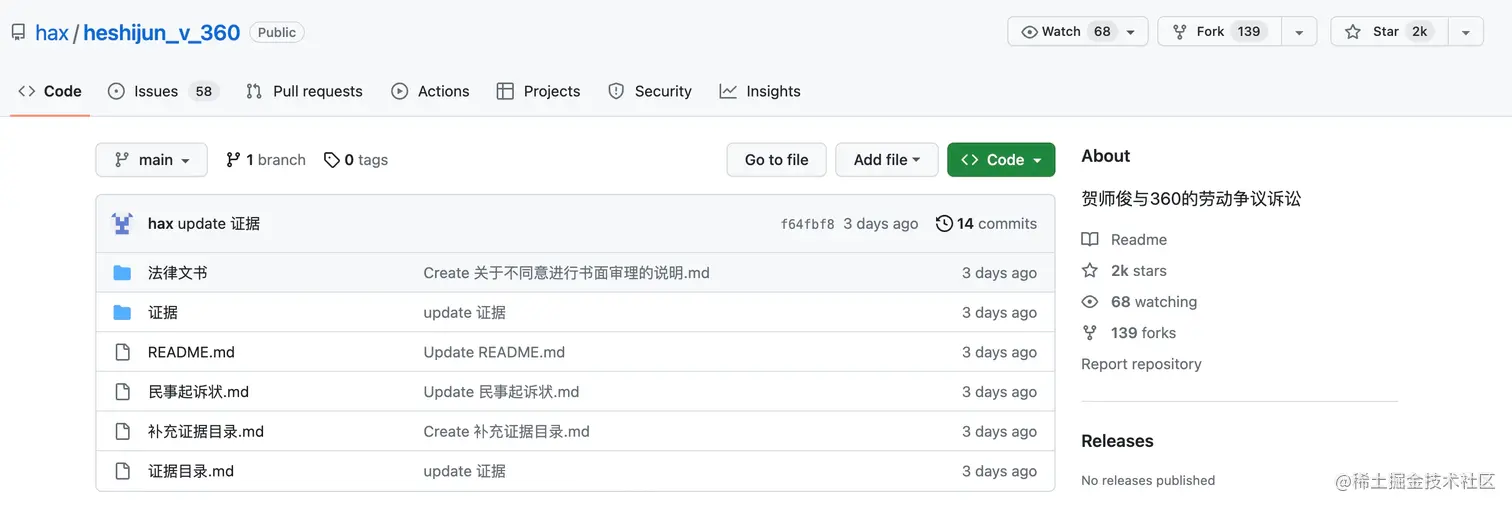
Task: Click the Public visibility label
Action: click(277, 32)
